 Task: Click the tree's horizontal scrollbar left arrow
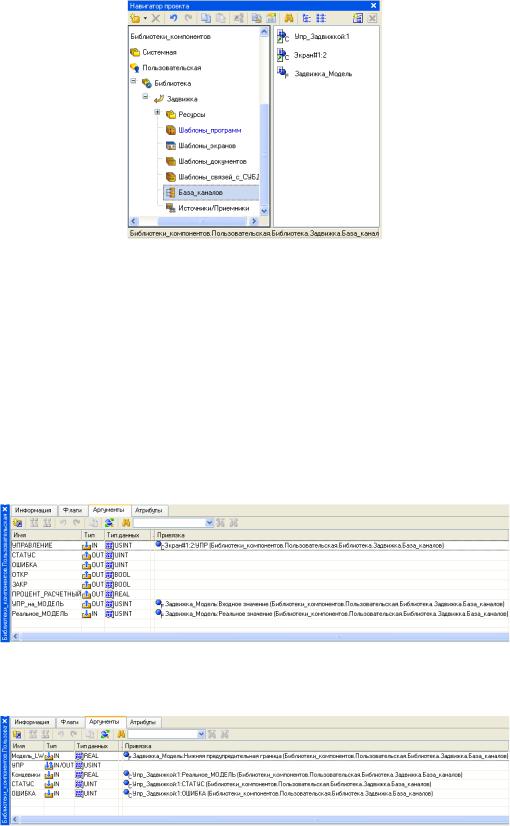point(133,221)
